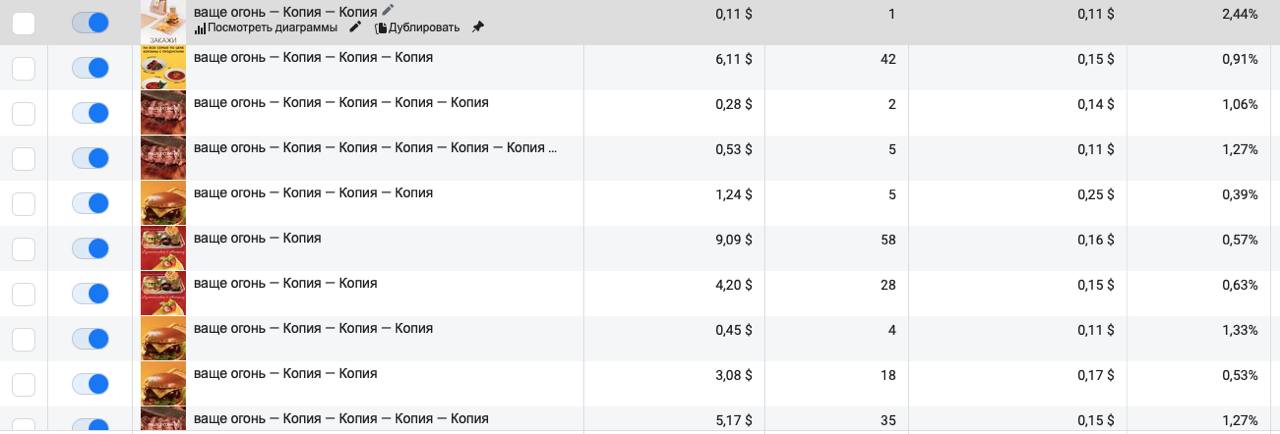The image size is (1280, 434).
Task: Open the Посмотреть диаграммы link
Action: click(x=271, y=27)
